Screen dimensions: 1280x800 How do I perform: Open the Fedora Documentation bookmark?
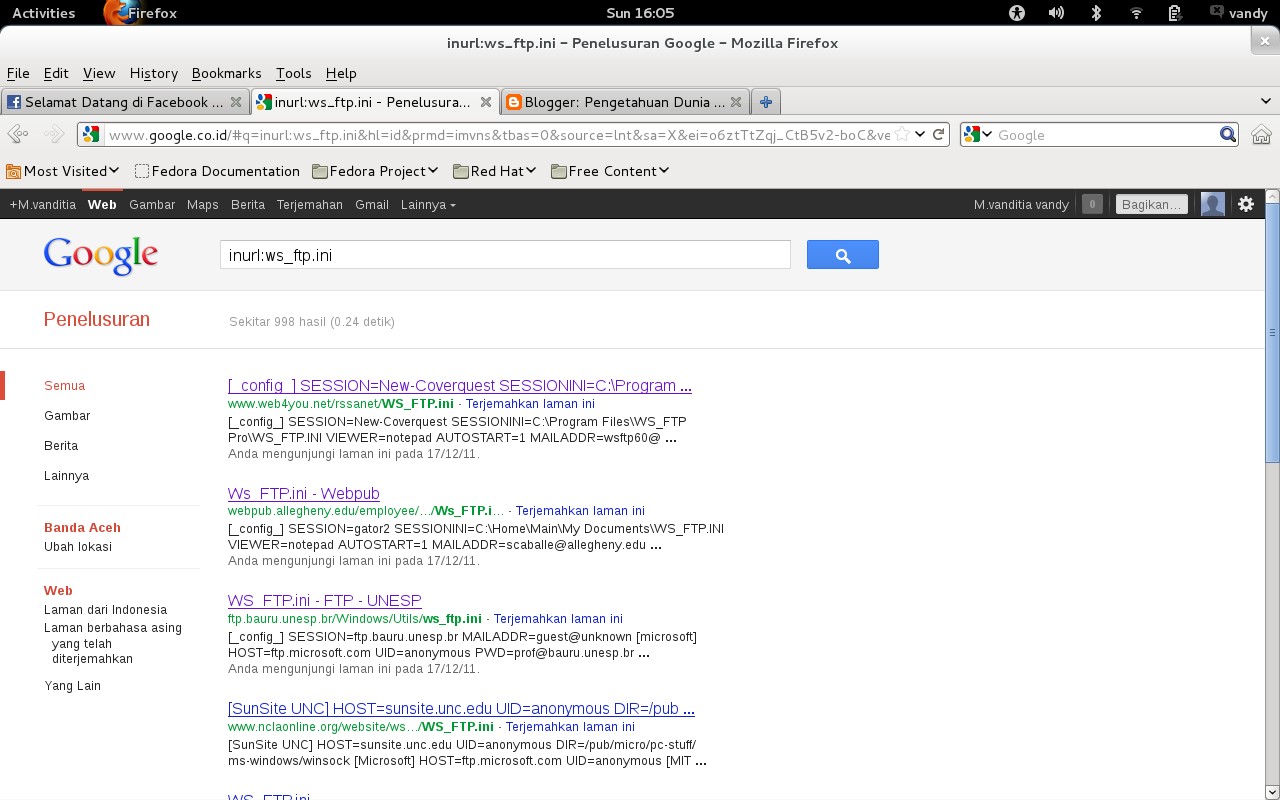[x=217, y=171]
